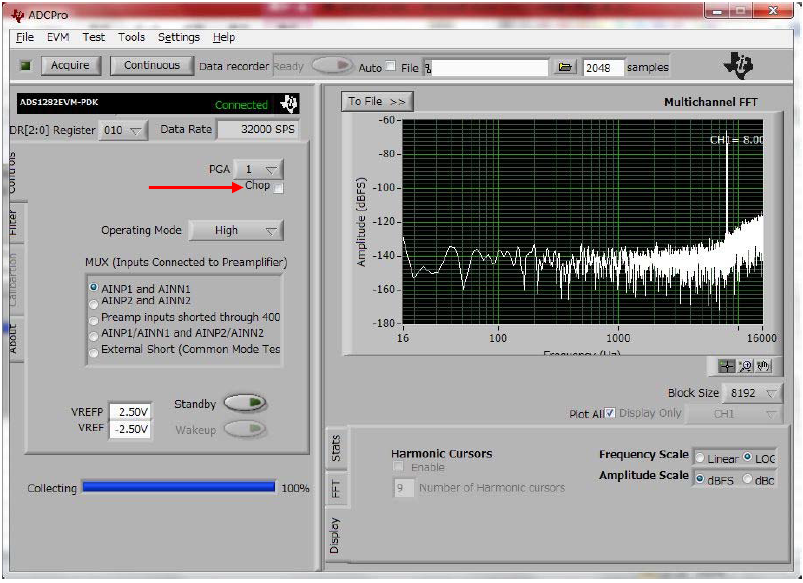Toggle the Standby switch

tap(246, 403)
